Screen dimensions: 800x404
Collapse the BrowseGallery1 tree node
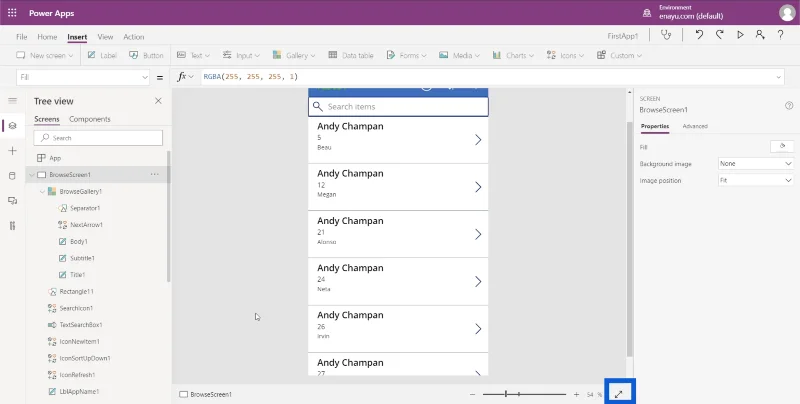[42, 191]
